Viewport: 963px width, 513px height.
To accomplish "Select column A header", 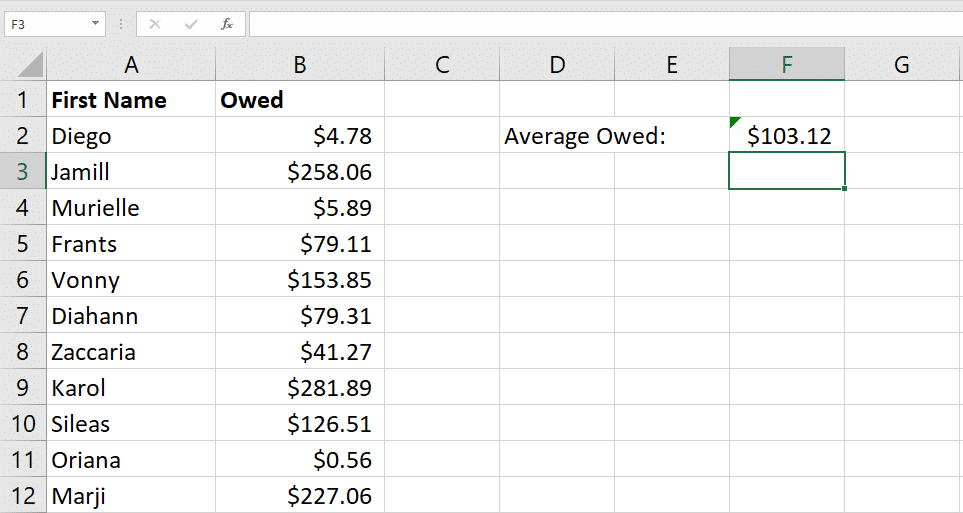I will 131,65.
